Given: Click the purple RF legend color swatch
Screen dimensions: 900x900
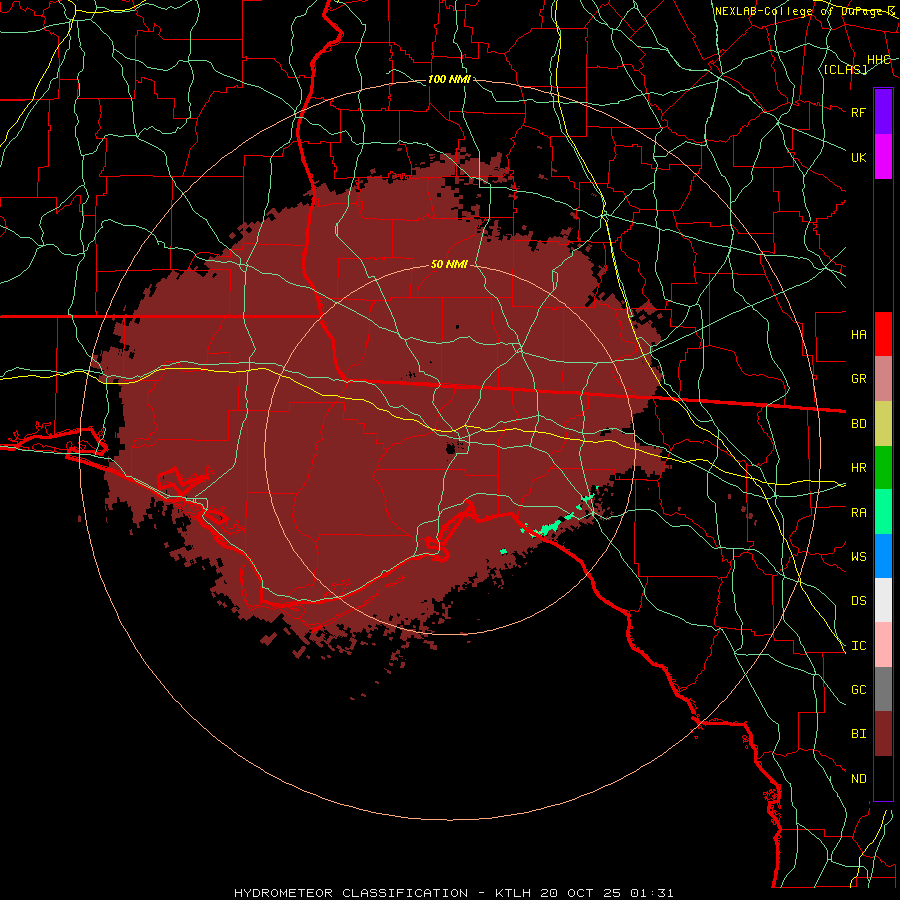Looking at the screenshot, I should (x=883, y=112).
